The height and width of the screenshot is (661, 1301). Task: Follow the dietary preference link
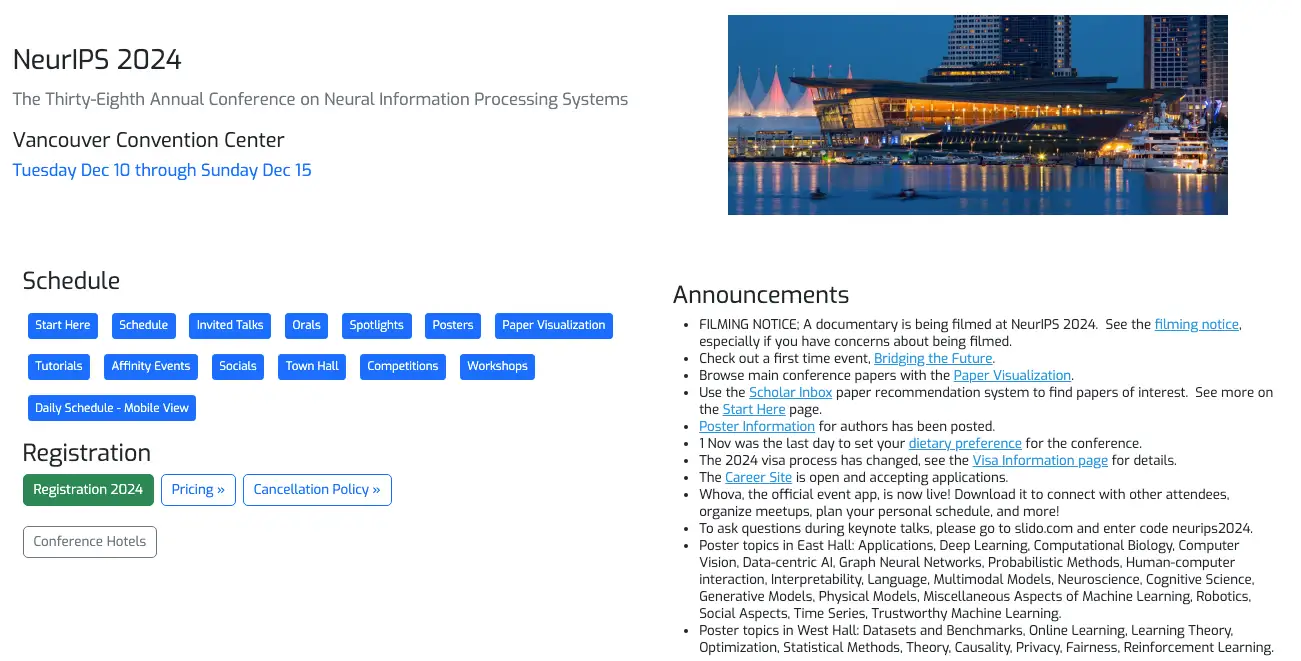pos(965,444)
